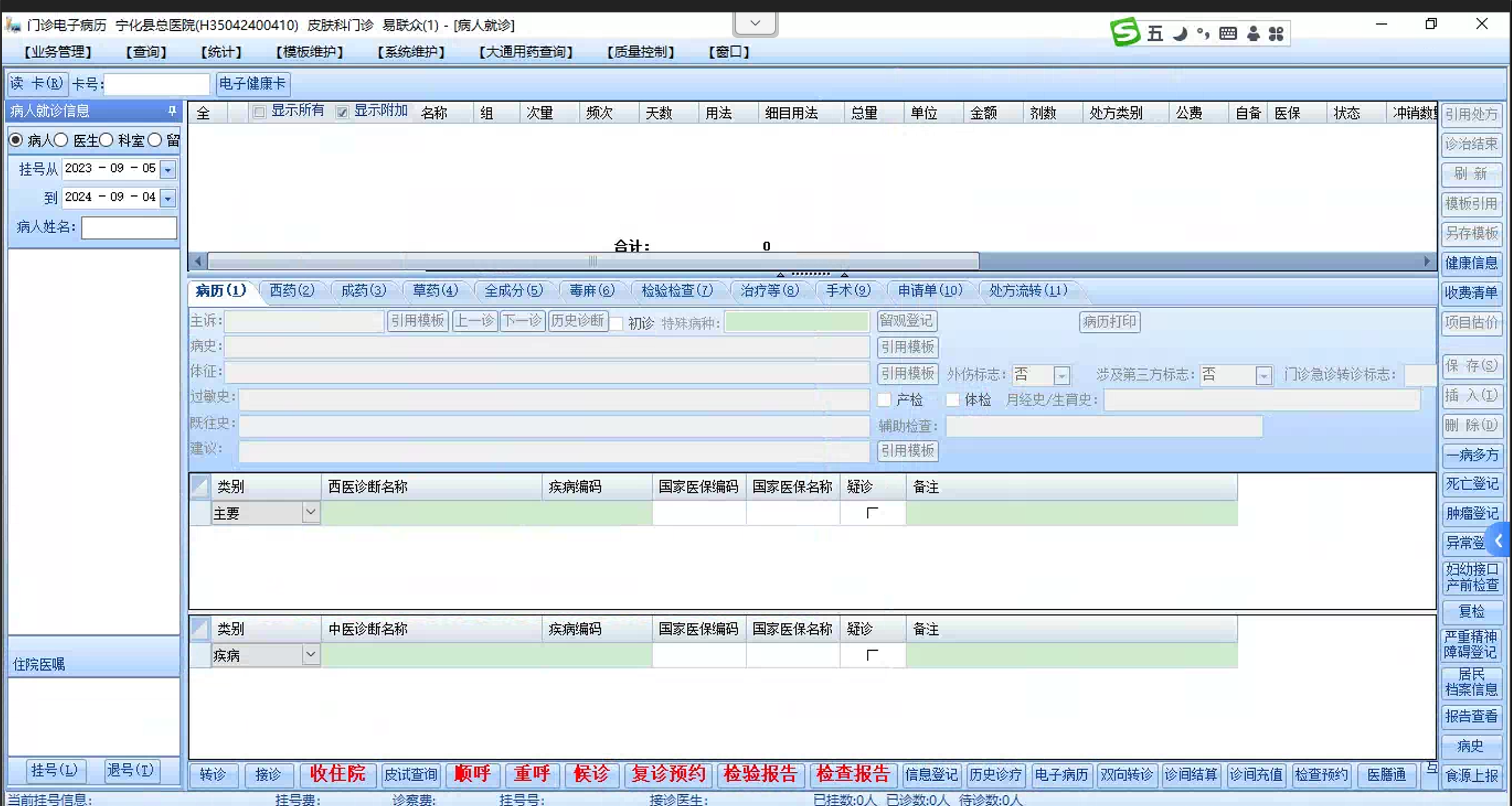Screen dimensions: 1512x806
Task: Select the 医生 radio button
Action: pyautogui.click(x=61, y=141)
